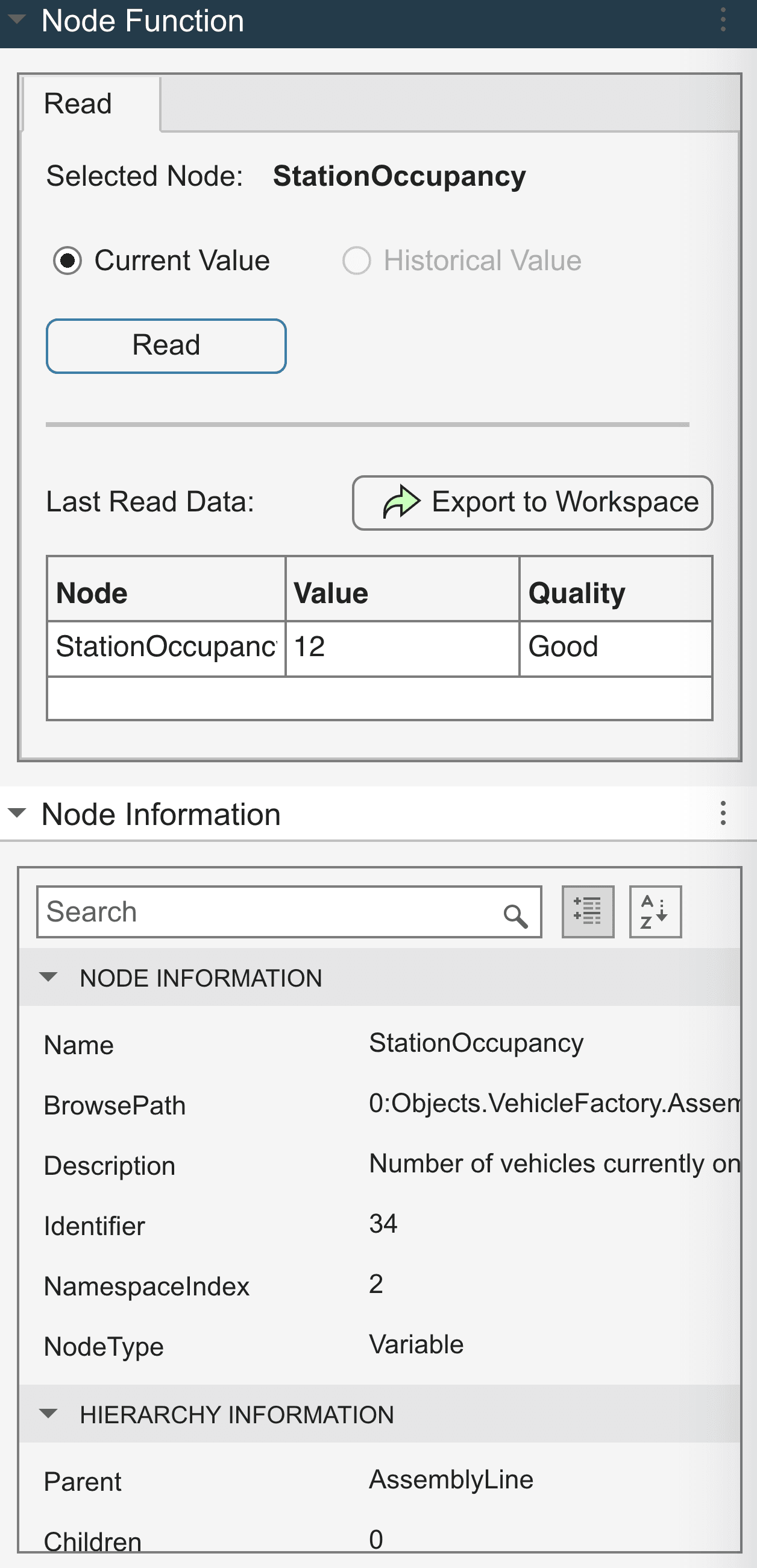Select the Good quality cell

(x=616, y=648)
